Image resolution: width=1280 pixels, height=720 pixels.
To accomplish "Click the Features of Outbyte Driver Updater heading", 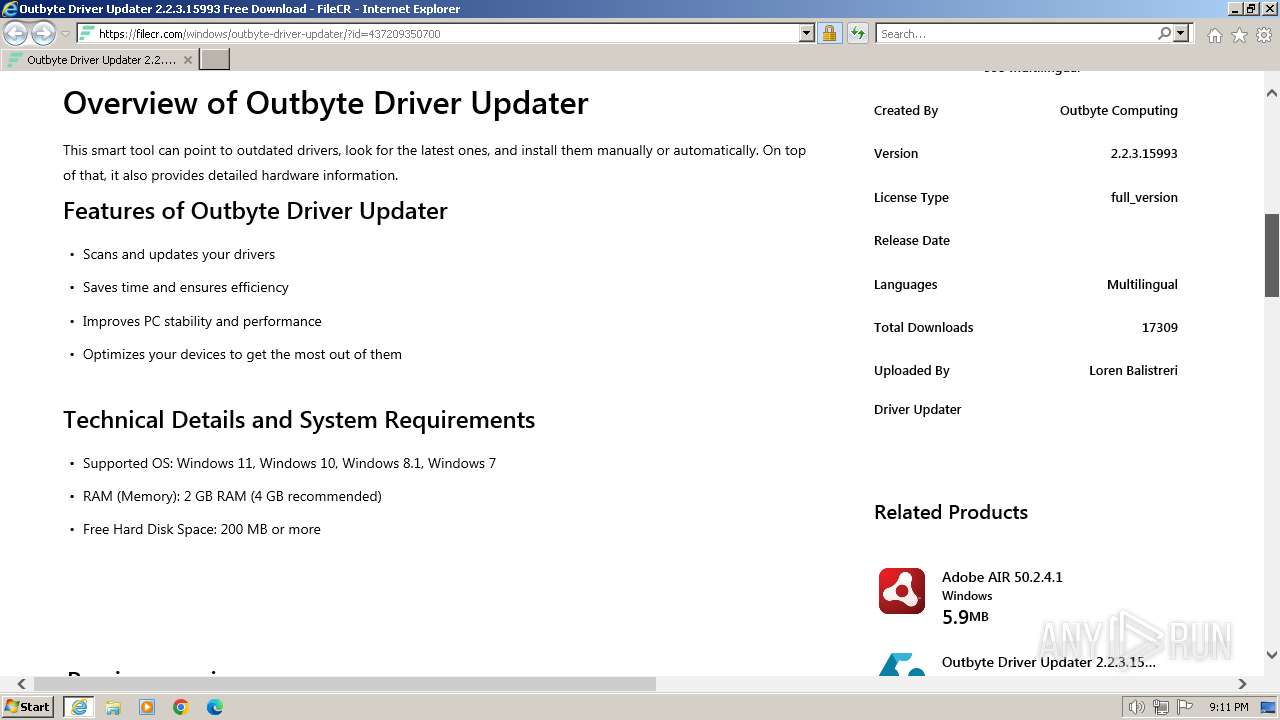I will 255,211.
